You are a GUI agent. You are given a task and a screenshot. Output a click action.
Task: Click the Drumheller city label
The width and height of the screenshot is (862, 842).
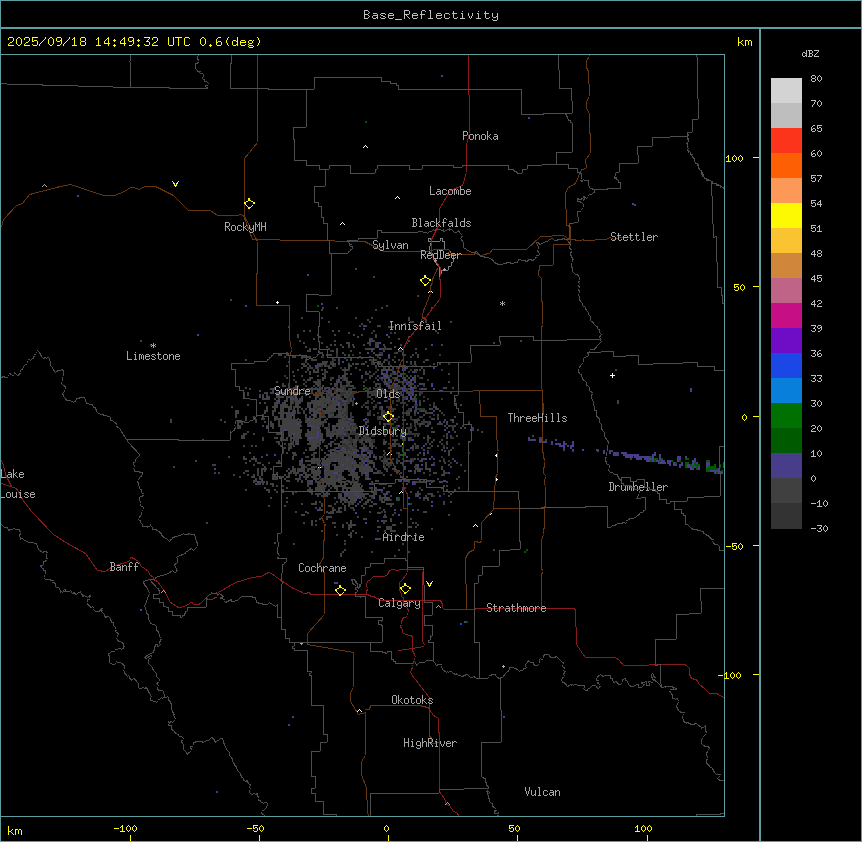637,487
